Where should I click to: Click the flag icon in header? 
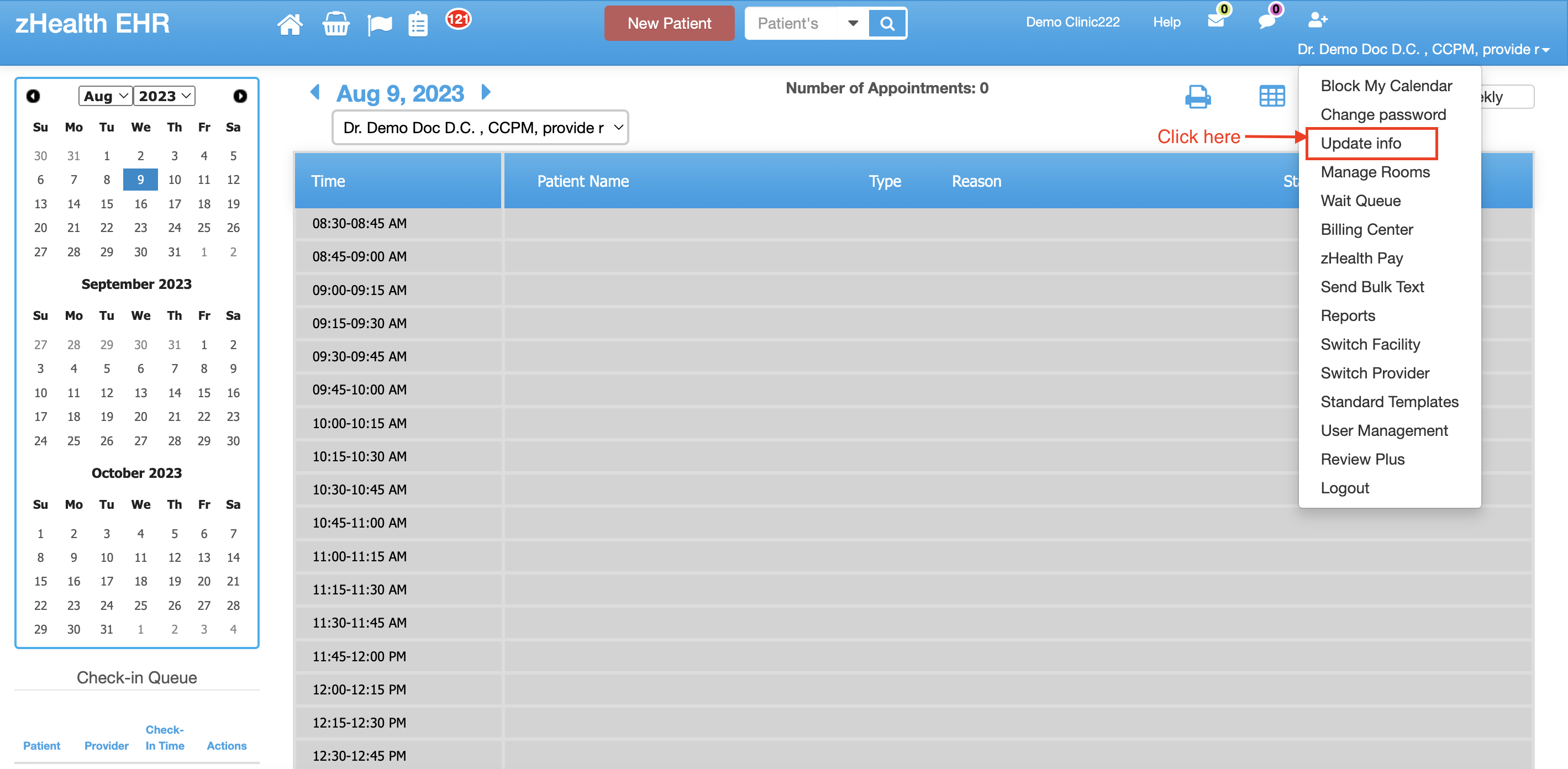tap(379, 24)
